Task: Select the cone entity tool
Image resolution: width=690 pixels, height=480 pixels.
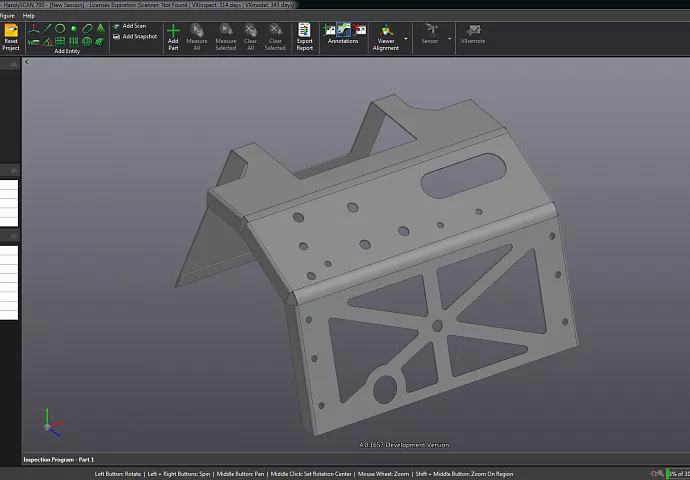Action: [100, 28]
